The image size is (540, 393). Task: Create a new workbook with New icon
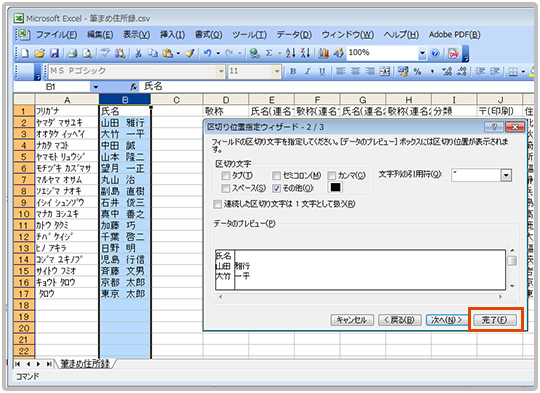25,53
